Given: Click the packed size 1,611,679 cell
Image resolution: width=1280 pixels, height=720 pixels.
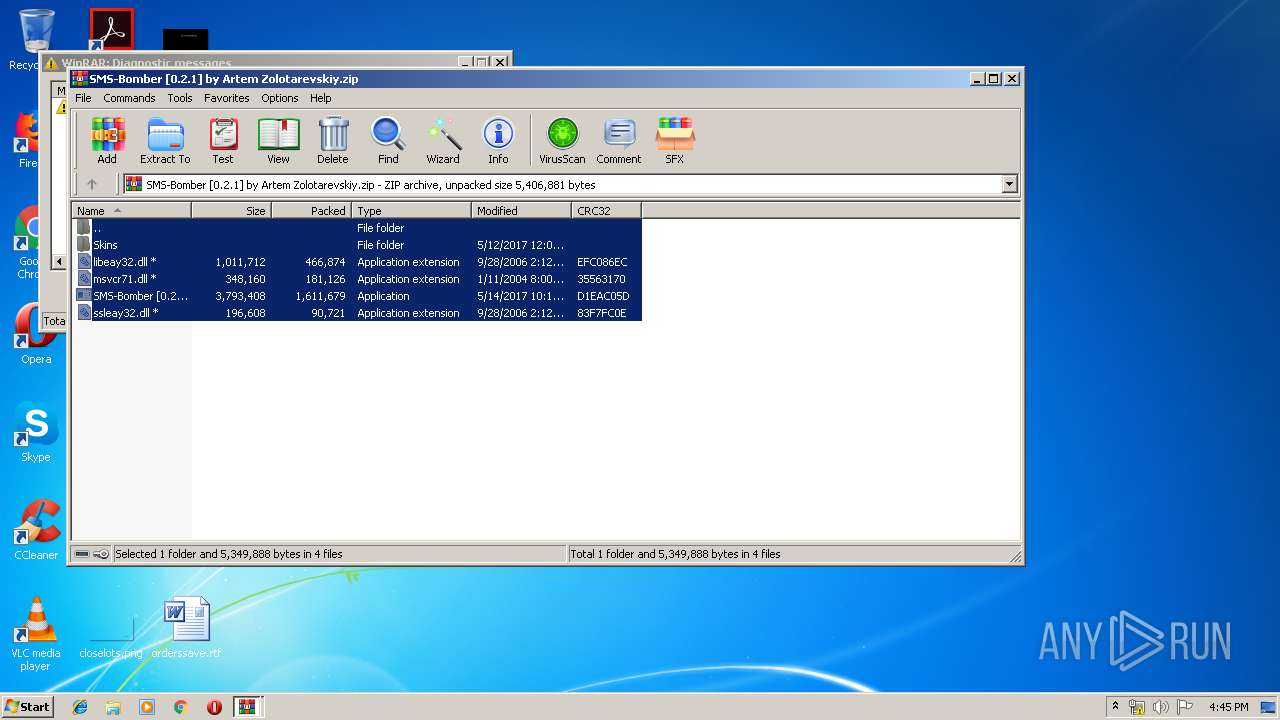Looking at the screenshot, I should 320,296.
